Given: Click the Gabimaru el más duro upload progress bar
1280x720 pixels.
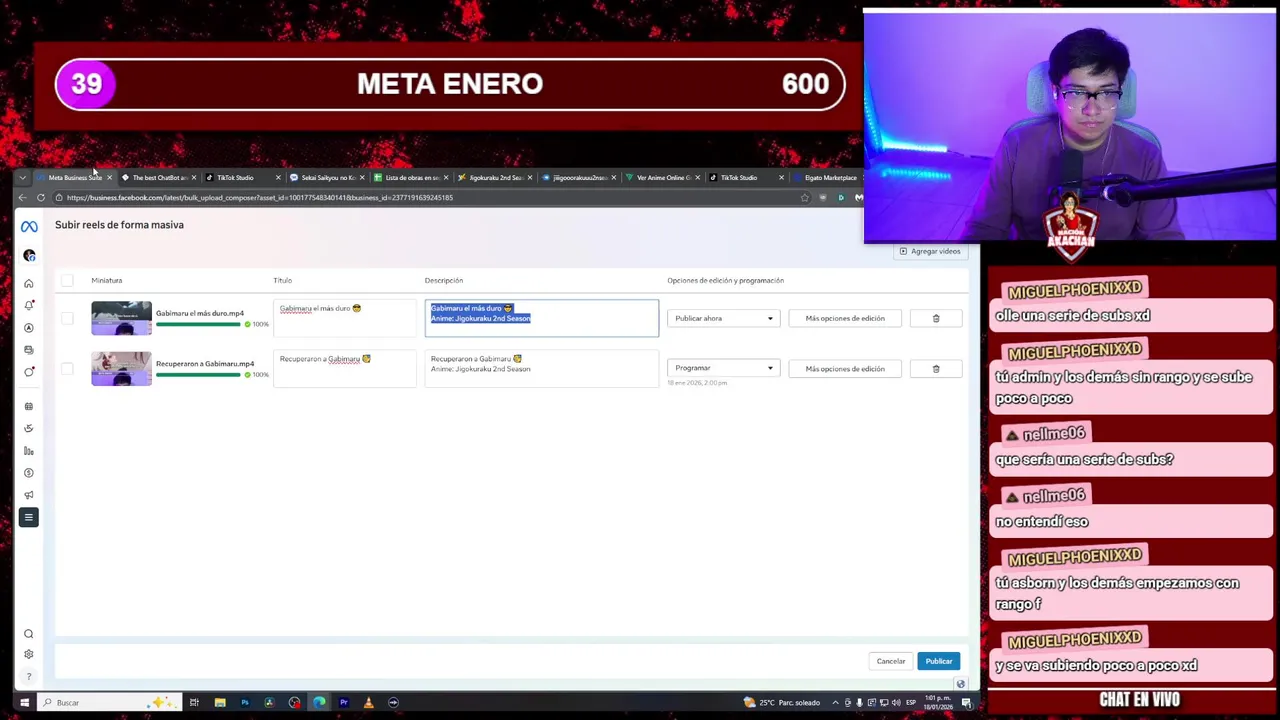Looking at the screenshot, I should click(x=198, y=324).
